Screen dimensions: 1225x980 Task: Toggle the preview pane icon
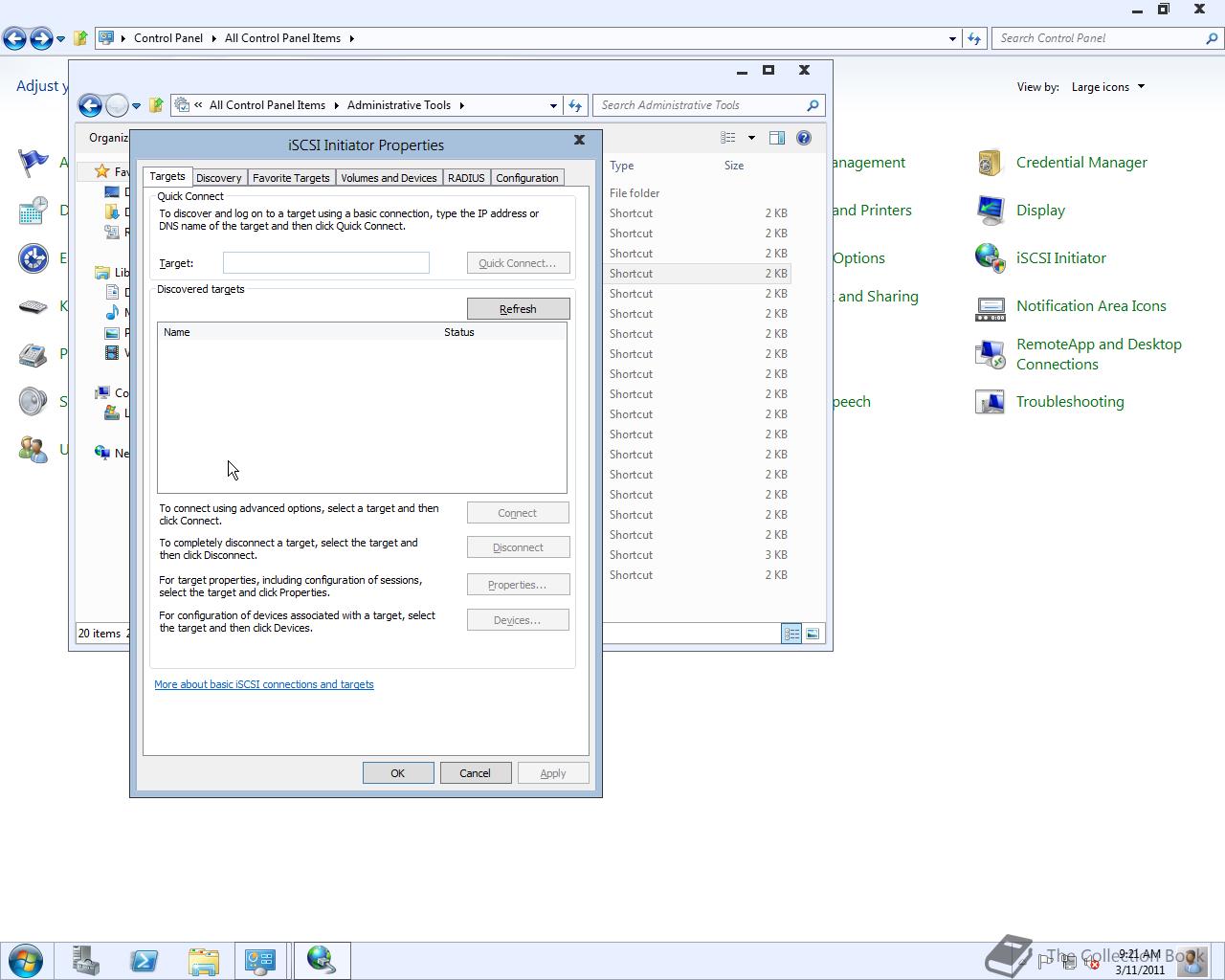click(x=777, y=138)
